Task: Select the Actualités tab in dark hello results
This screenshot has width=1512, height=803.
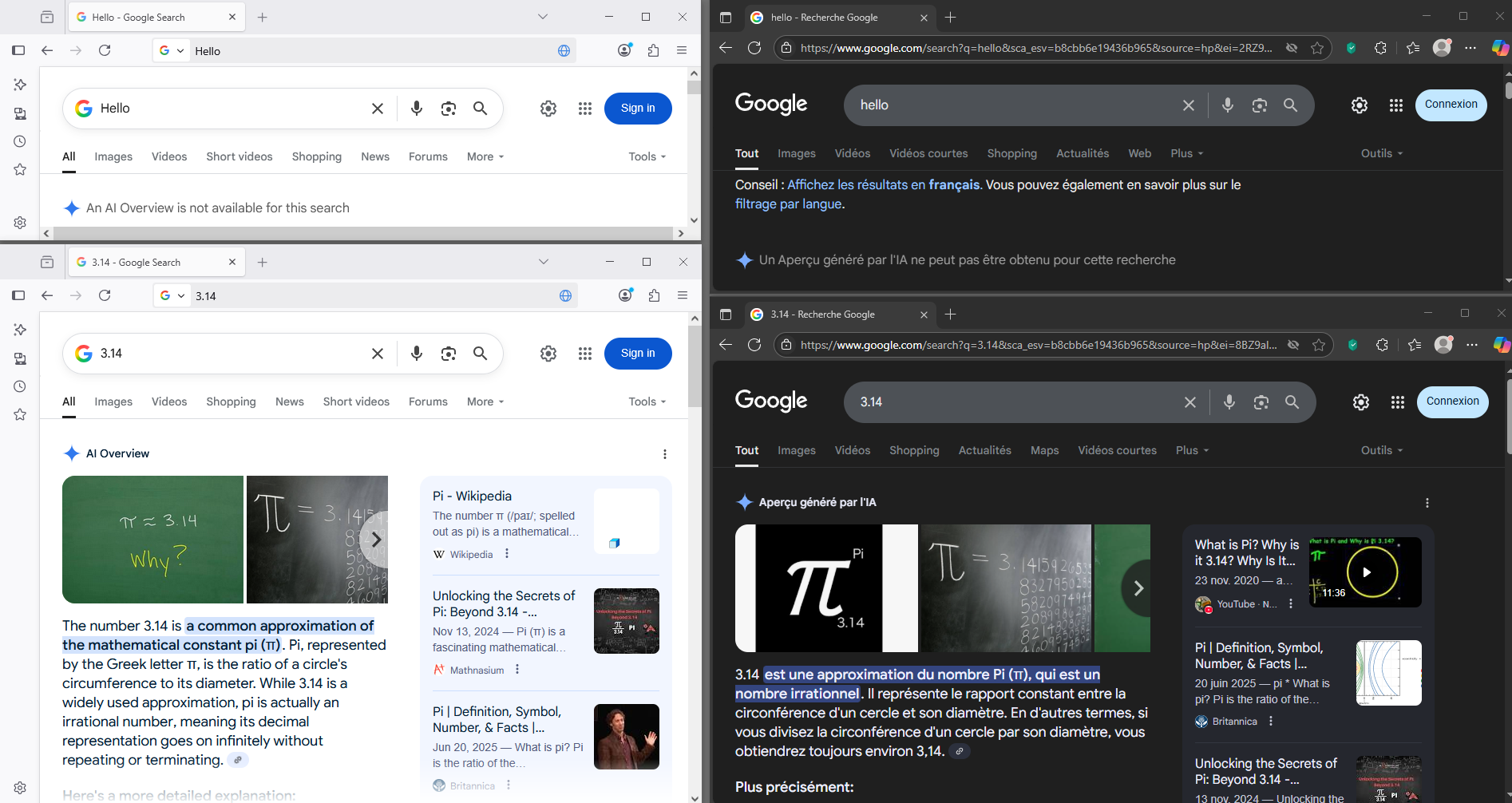Action: [1082, 154]
